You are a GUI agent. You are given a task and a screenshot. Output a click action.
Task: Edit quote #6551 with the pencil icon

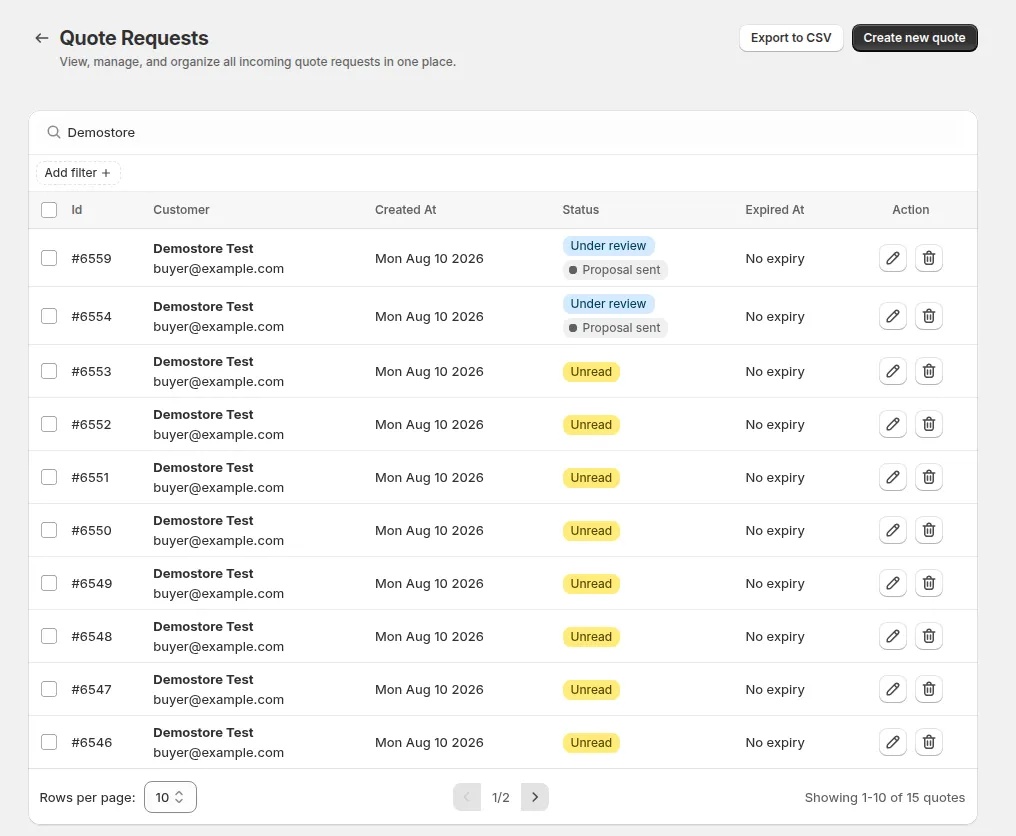(892, 478)
